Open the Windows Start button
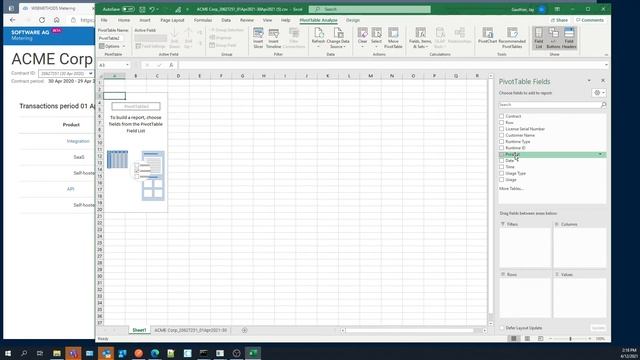Screen dimensions: 640x360 pyautogui.click(x=8, y=353)
